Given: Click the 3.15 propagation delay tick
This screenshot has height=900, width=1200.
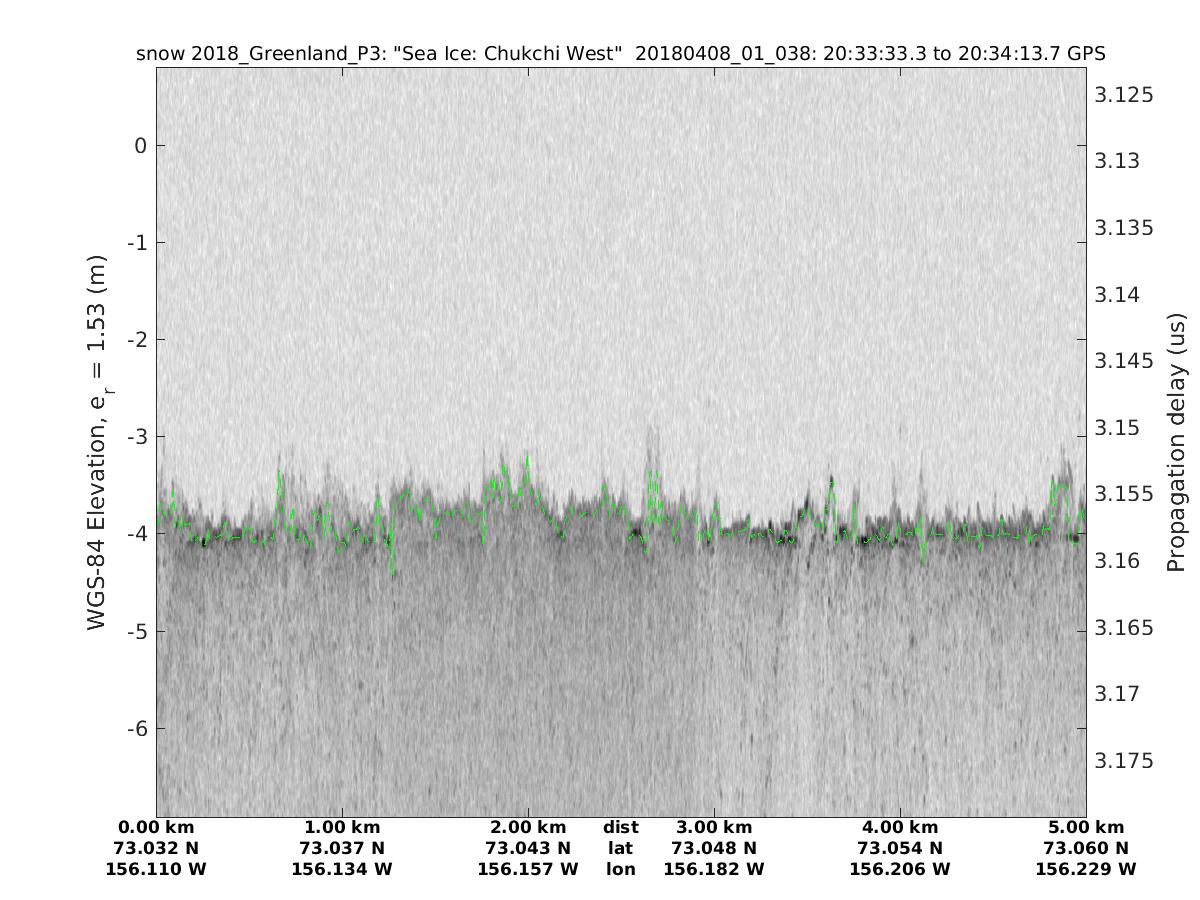Looking at the screenshot, I should (1119, 428).
